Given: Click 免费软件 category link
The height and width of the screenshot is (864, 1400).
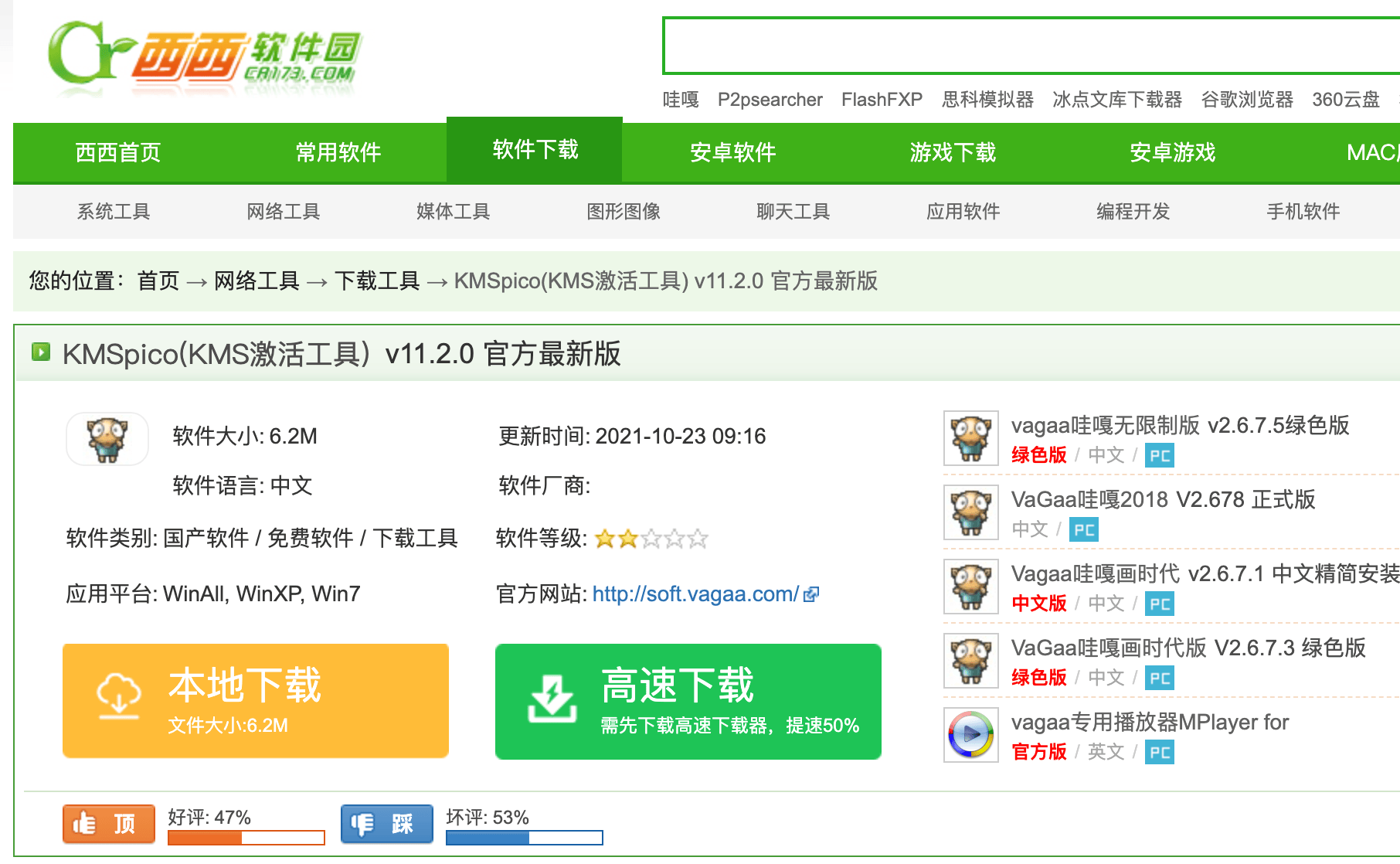Looking at the screenshot, I should click(311, 538).
